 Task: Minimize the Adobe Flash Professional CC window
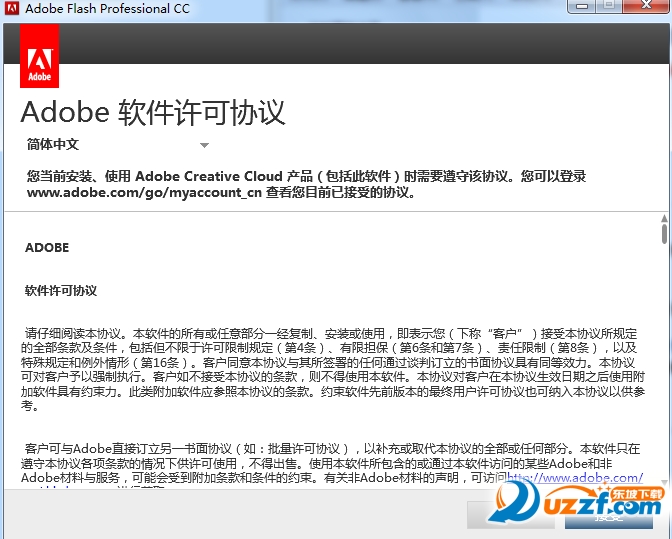point(582,6)
